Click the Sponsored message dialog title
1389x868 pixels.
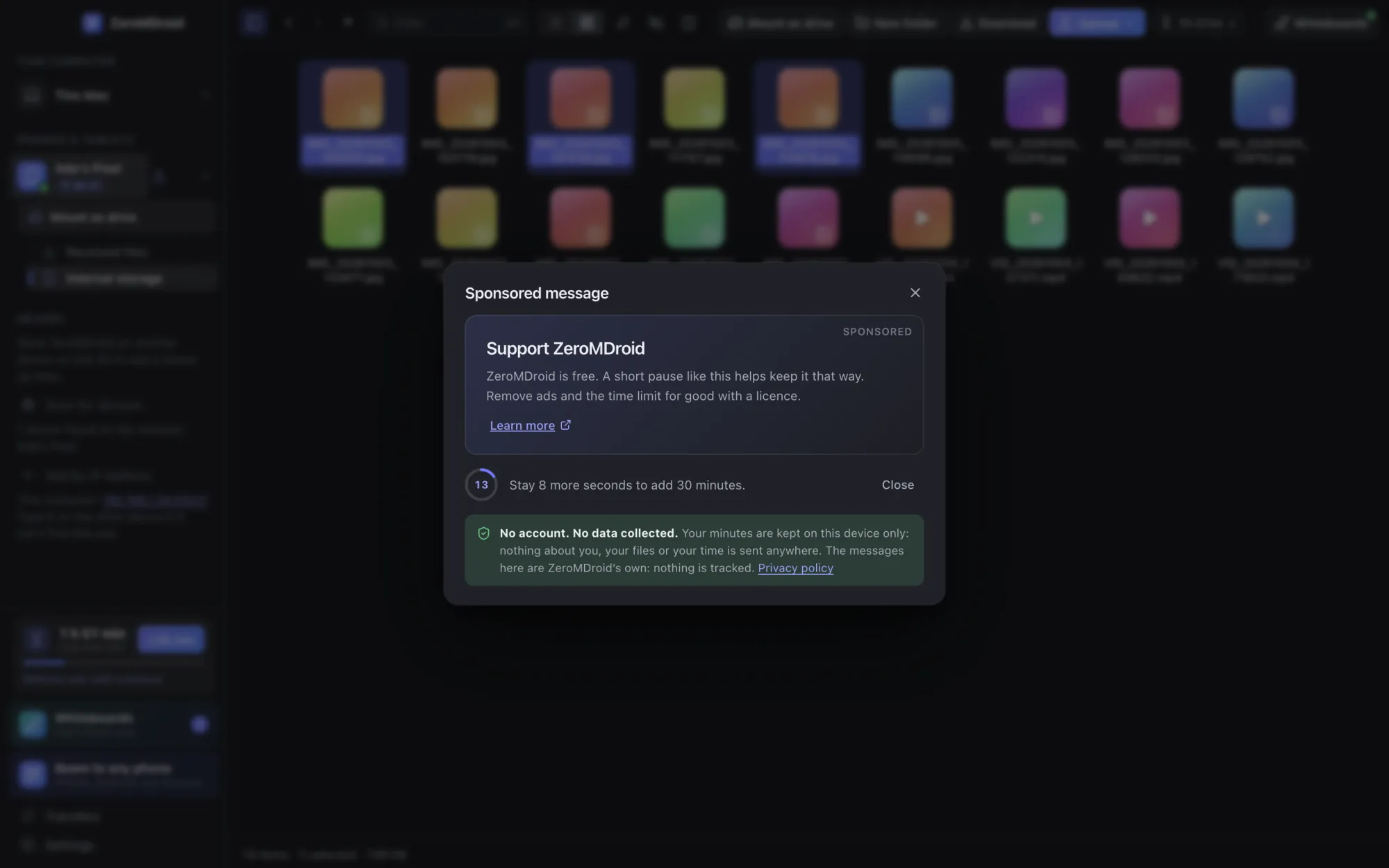tap(537, 293)
